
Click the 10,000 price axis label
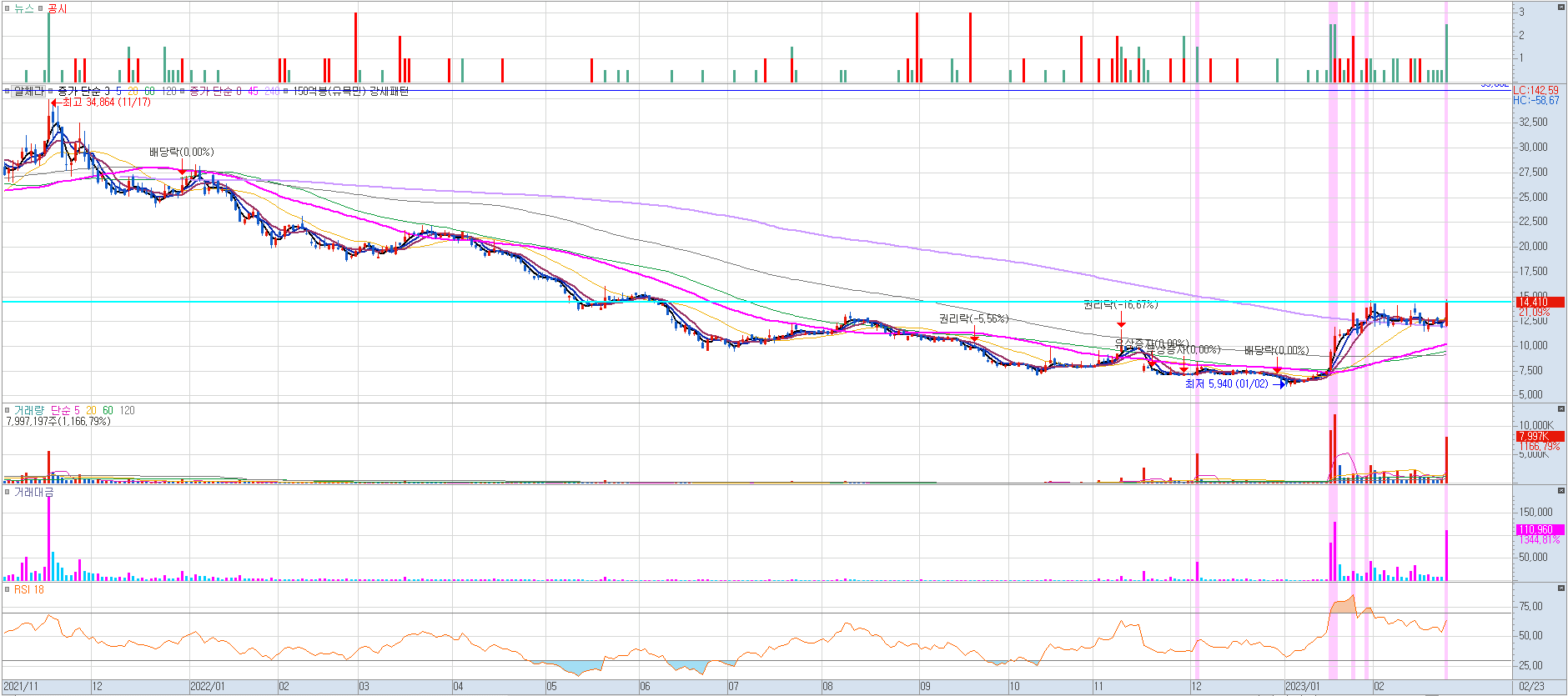1533,346
